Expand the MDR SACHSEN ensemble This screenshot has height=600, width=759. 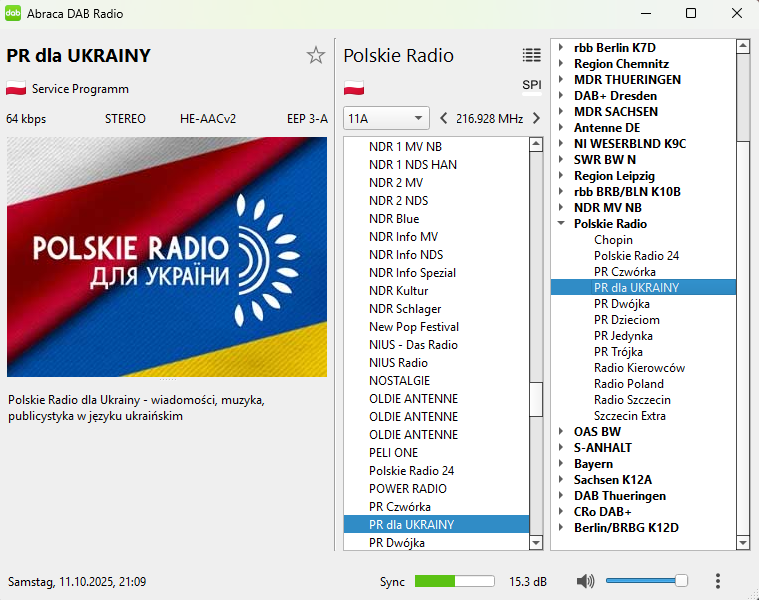click(561, 112)
